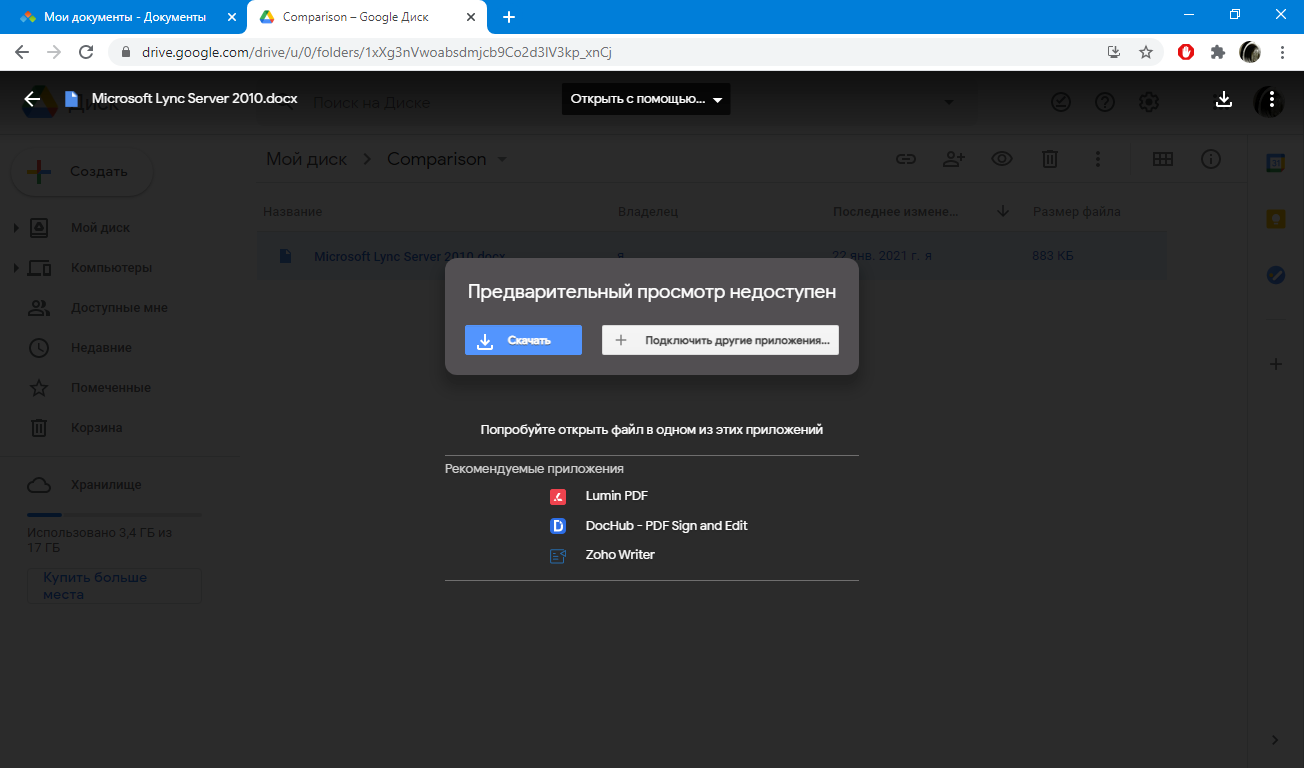Click the blue 'Скачать' button
The height and width of the screenshot is (768, 1304).
click(x=523, y=340)
